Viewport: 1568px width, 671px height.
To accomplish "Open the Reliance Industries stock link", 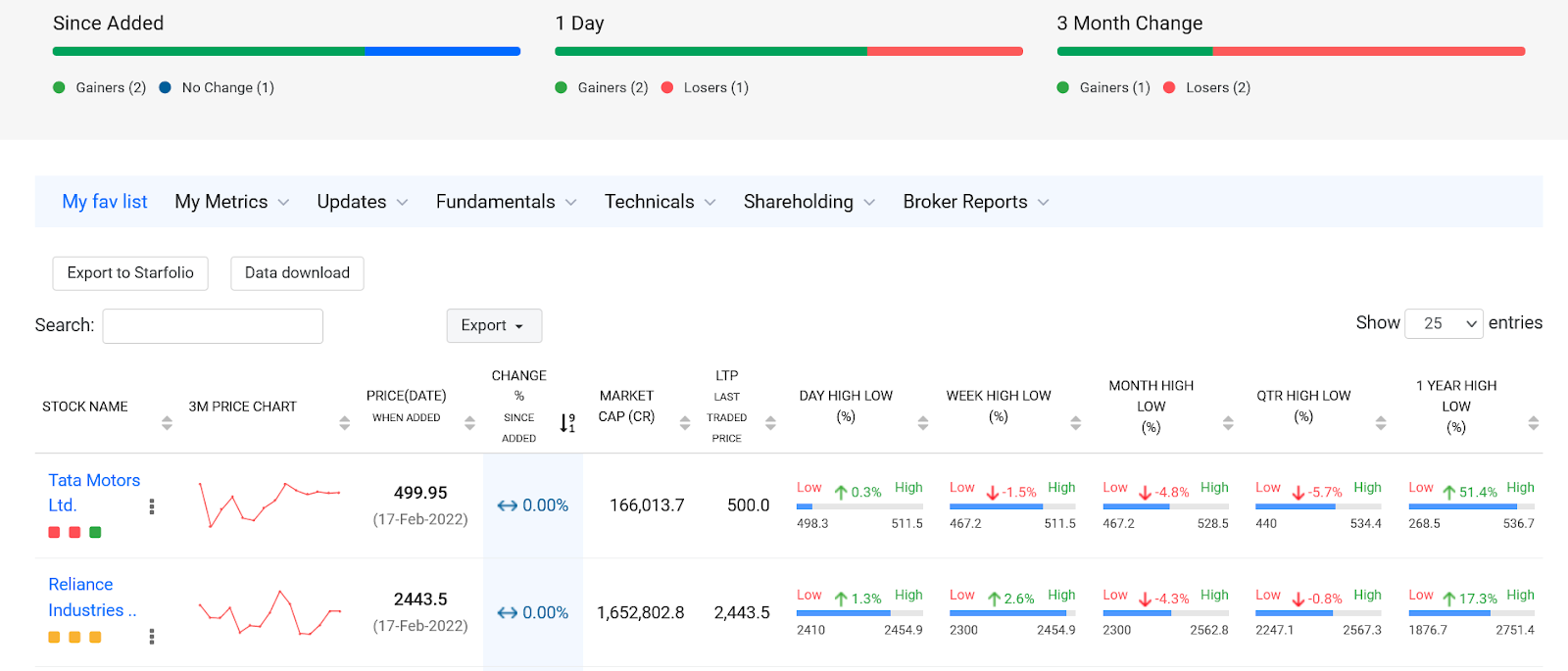I will point(92,598).
